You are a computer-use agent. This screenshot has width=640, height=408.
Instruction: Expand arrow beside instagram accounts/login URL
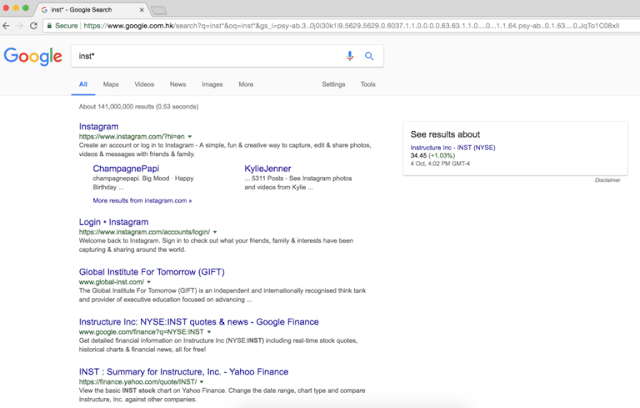[215, 232]
